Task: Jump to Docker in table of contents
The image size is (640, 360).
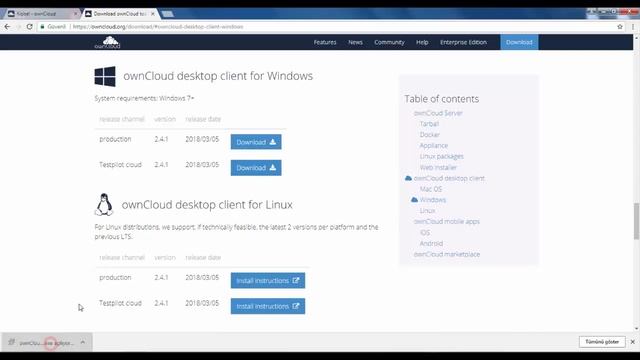Action: pos(430,135)
